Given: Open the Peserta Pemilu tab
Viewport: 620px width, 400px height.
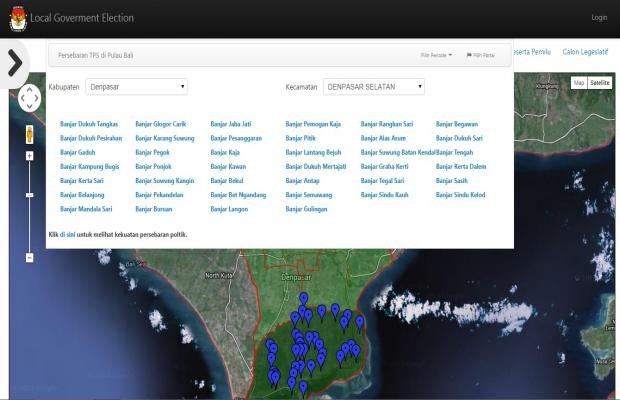Looking at the screenshot, I should pos(531,51).
